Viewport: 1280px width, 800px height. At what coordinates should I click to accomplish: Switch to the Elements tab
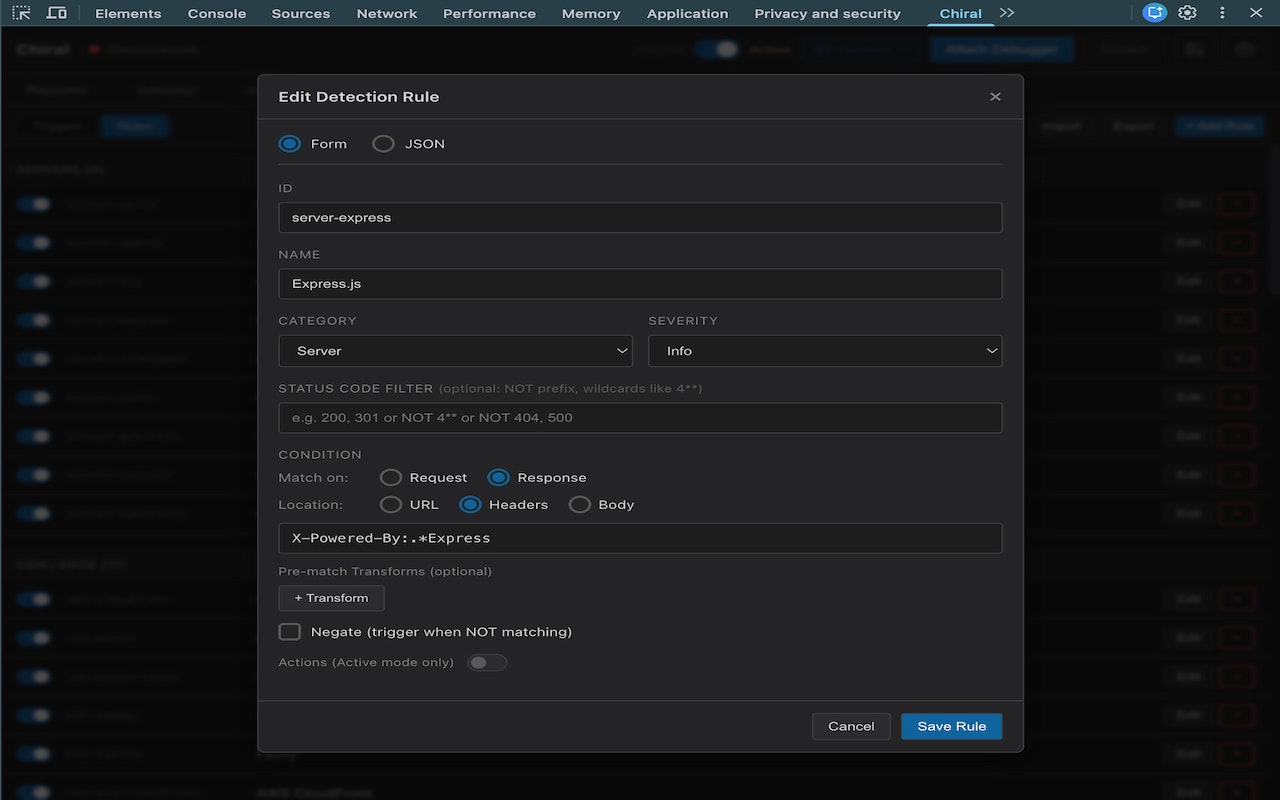point(128,13)
